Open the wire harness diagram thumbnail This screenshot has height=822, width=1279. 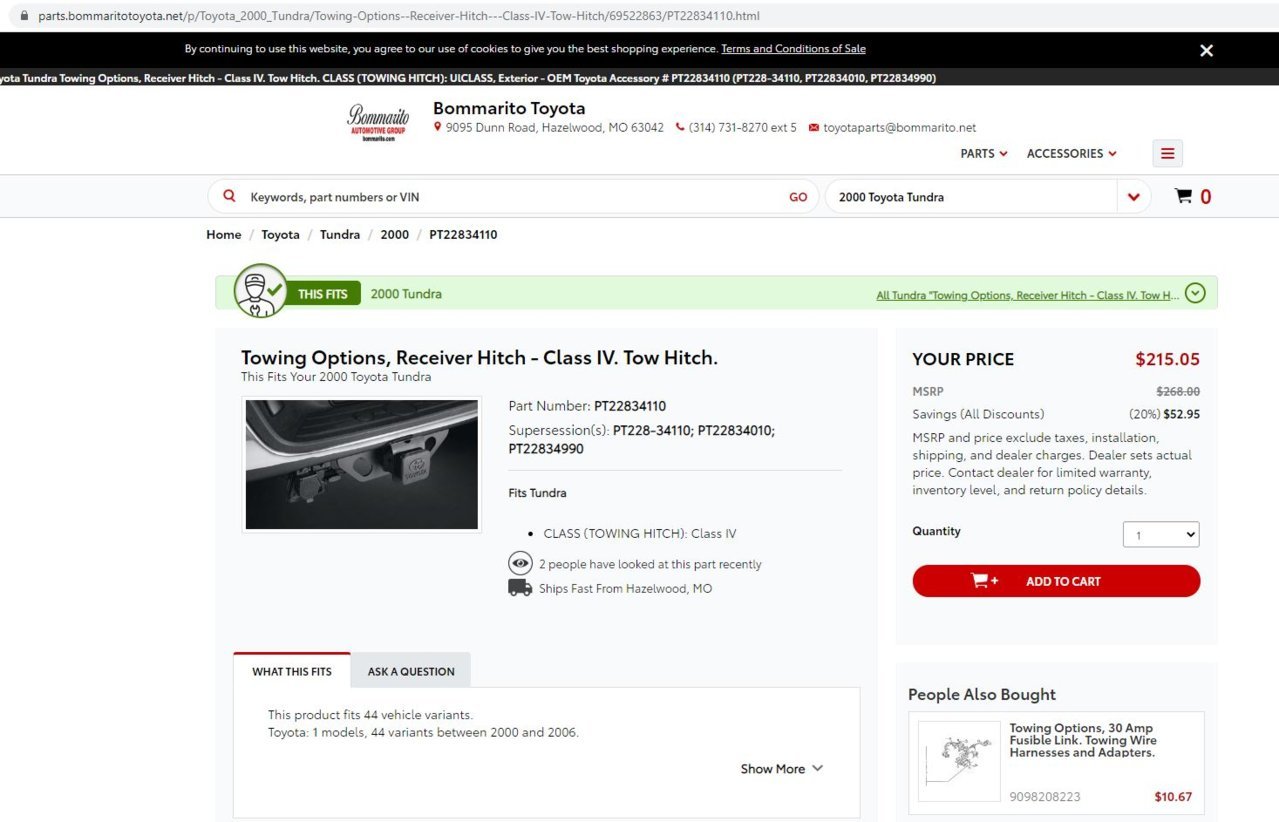[x=959, y=762]
